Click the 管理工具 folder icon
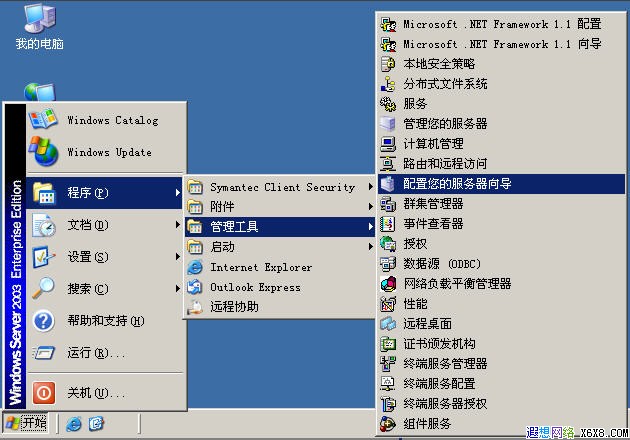 coord(195,227)
